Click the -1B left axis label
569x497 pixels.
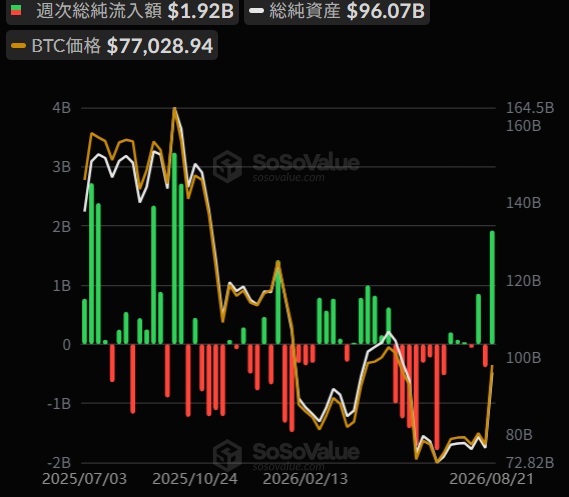point(59,403)
